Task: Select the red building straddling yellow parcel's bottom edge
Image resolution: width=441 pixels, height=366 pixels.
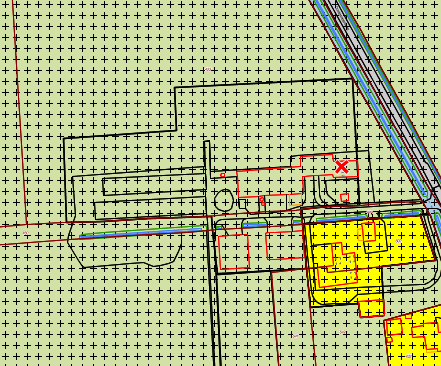Action: click(x=371, y=308)
